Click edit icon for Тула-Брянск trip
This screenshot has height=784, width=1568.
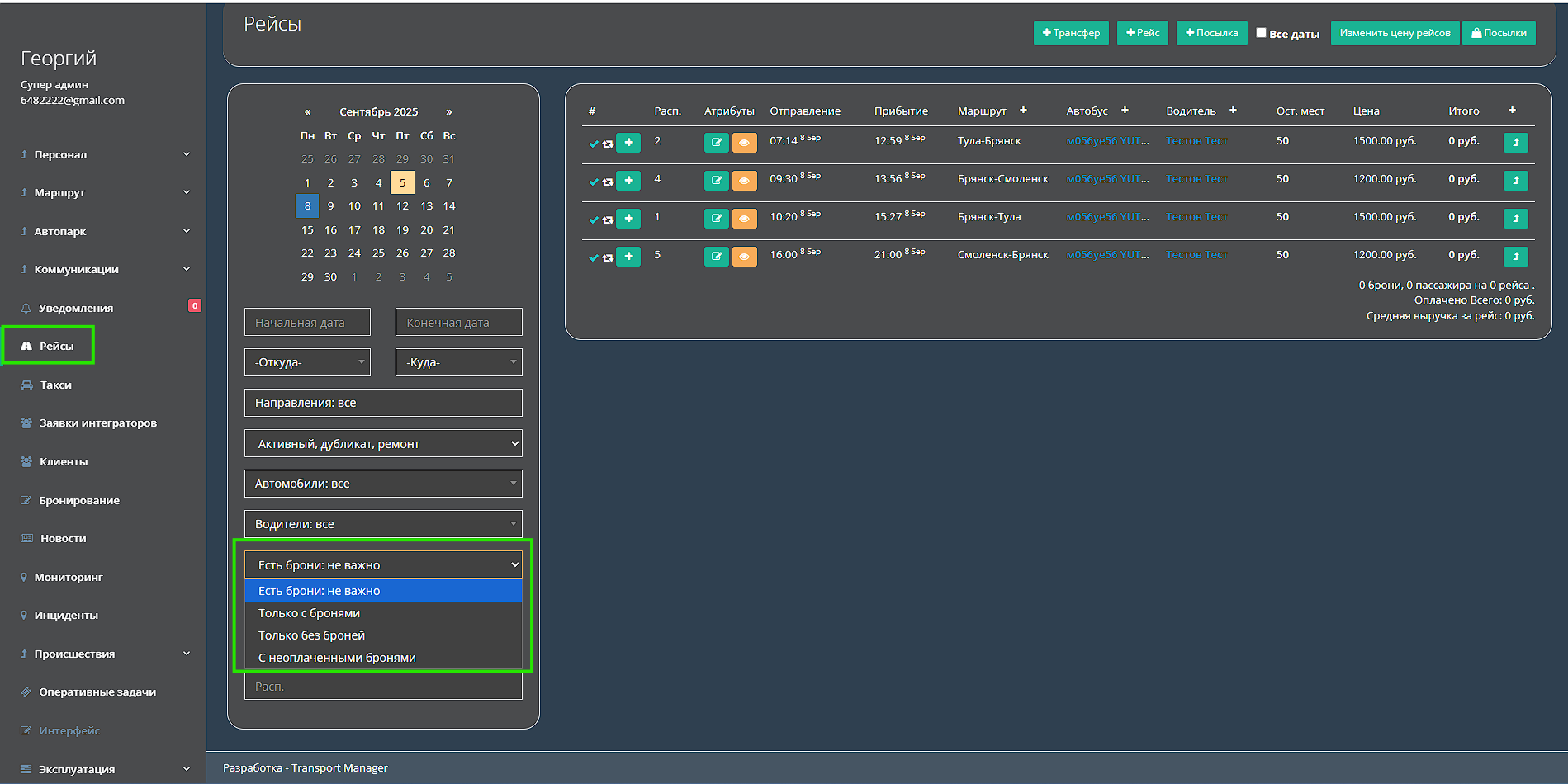pyautogui.click(x=716, y=143)
